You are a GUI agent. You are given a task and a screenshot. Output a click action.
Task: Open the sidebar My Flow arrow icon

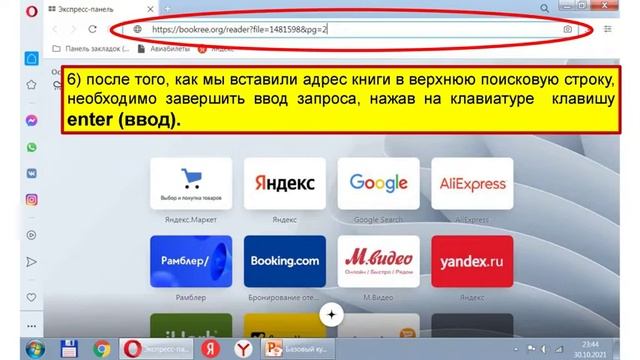31,262
